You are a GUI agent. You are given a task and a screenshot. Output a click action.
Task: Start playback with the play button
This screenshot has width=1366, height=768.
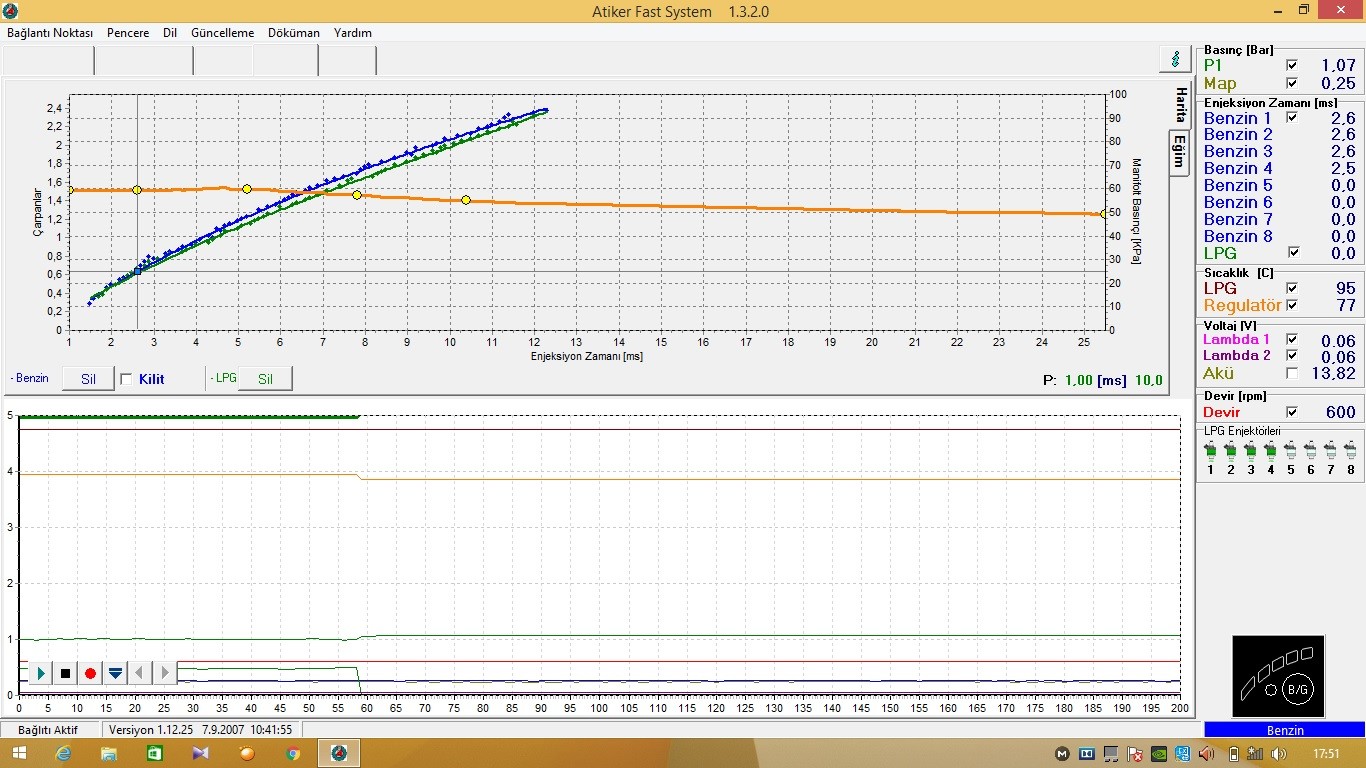click(x=41, y=673)
